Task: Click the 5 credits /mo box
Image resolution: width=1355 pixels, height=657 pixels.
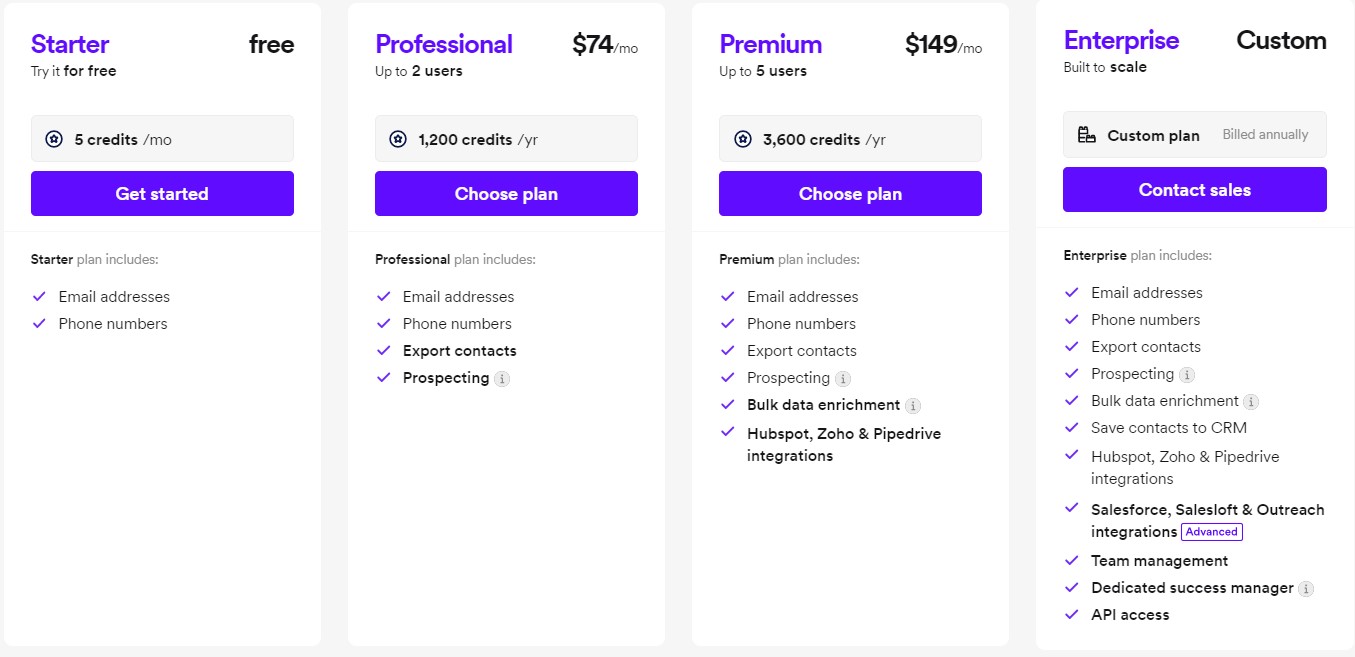Action: coord(162,139)
